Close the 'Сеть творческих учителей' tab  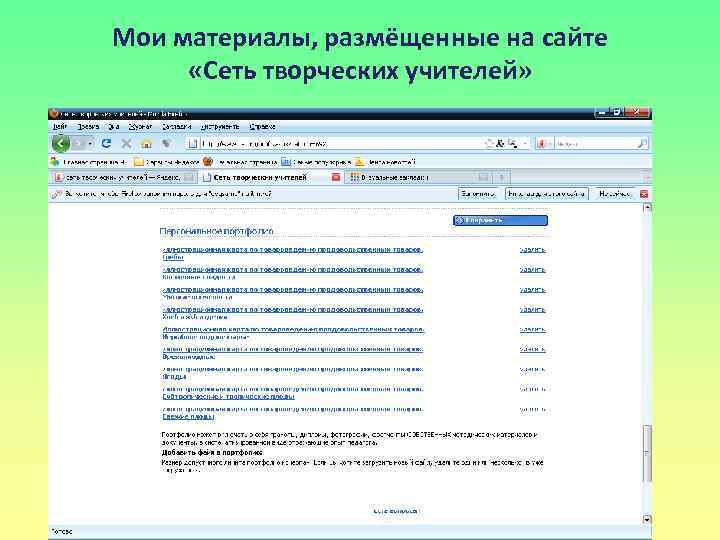336,177
